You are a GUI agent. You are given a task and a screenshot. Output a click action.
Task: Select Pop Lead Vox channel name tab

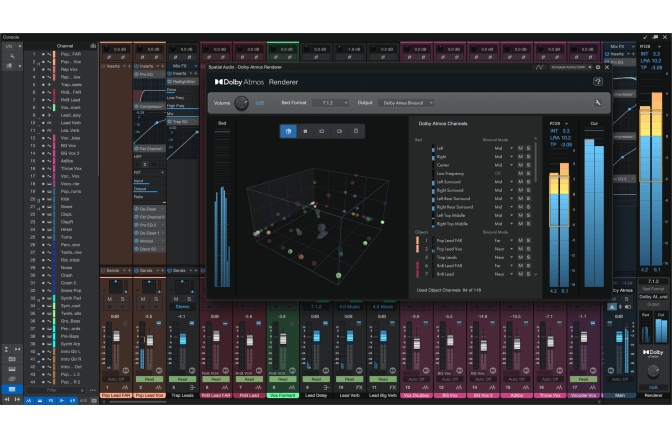[x=150, y=395]
